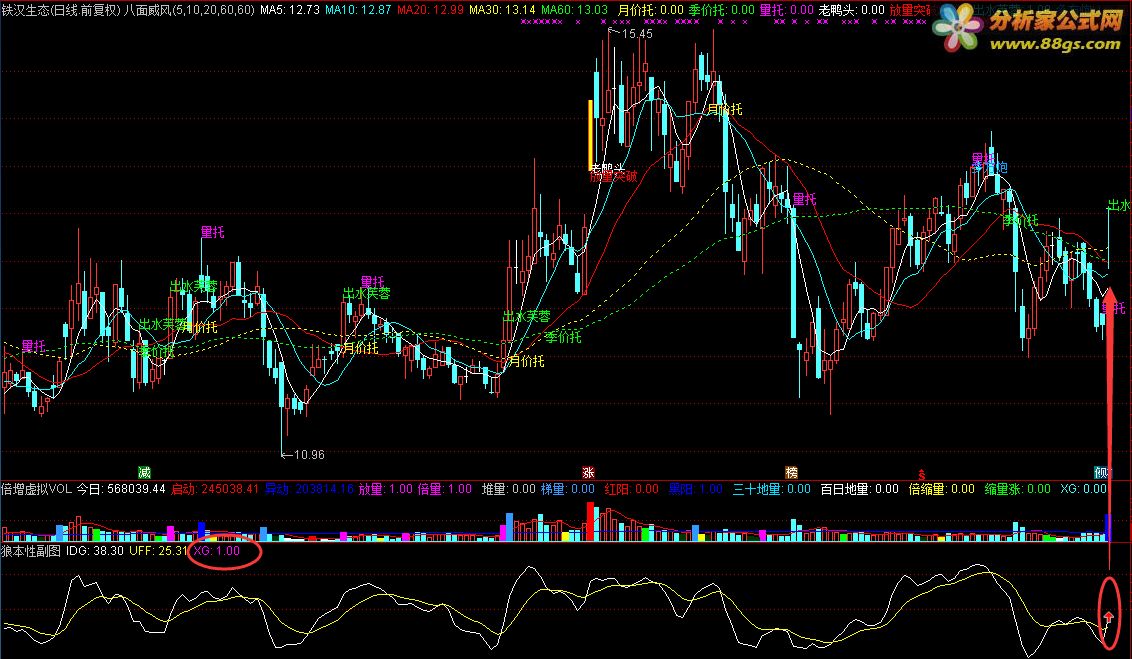Click the 倍缩量: 0.00 readout
The width and height of the screenshot is (1132, 659).
941,489
